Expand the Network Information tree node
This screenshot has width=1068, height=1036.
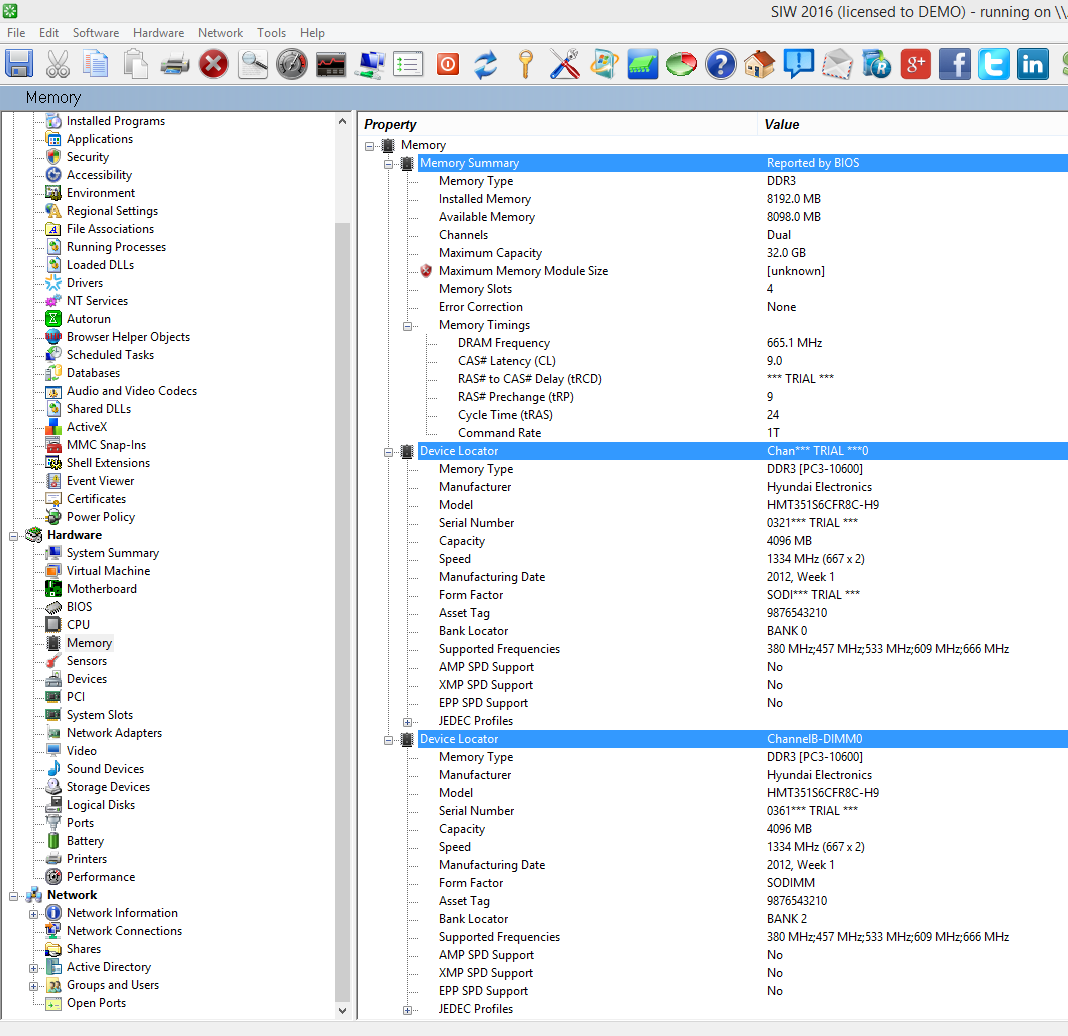coord(33,914)
